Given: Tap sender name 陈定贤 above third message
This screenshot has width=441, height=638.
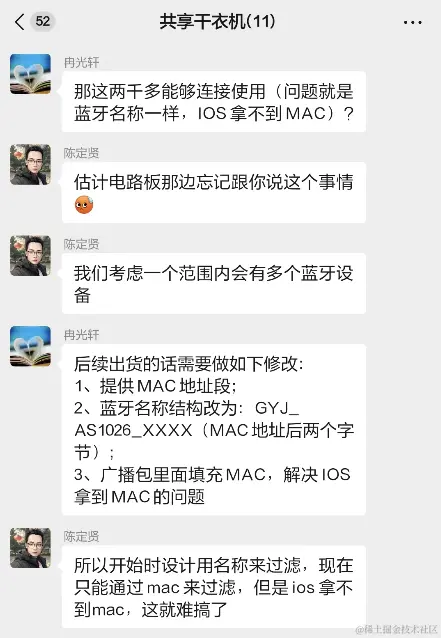Looking at the screenshot, I should tap(81, 244).
